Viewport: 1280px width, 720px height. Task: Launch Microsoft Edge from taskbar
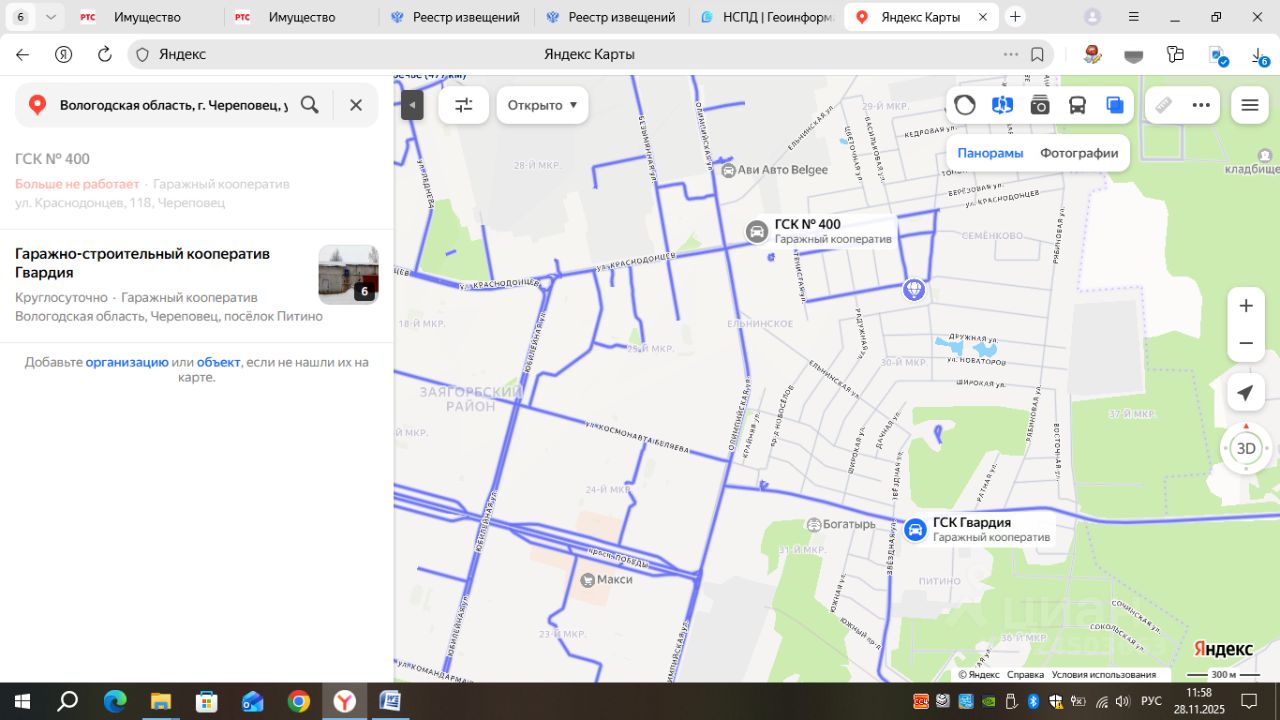[115, 701]
